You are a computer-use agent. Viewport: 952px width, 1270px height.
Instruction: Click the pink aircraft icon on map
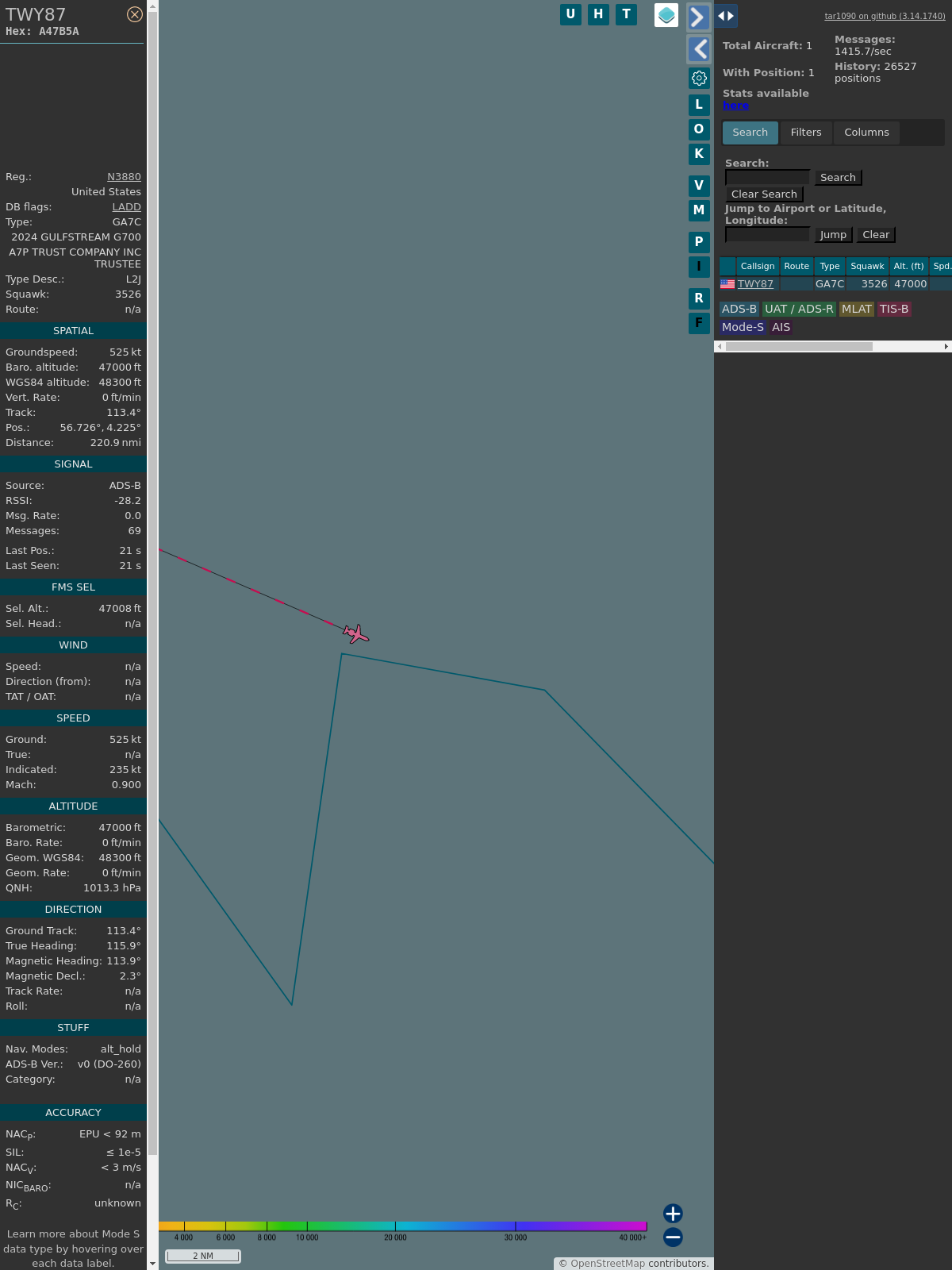356,633
